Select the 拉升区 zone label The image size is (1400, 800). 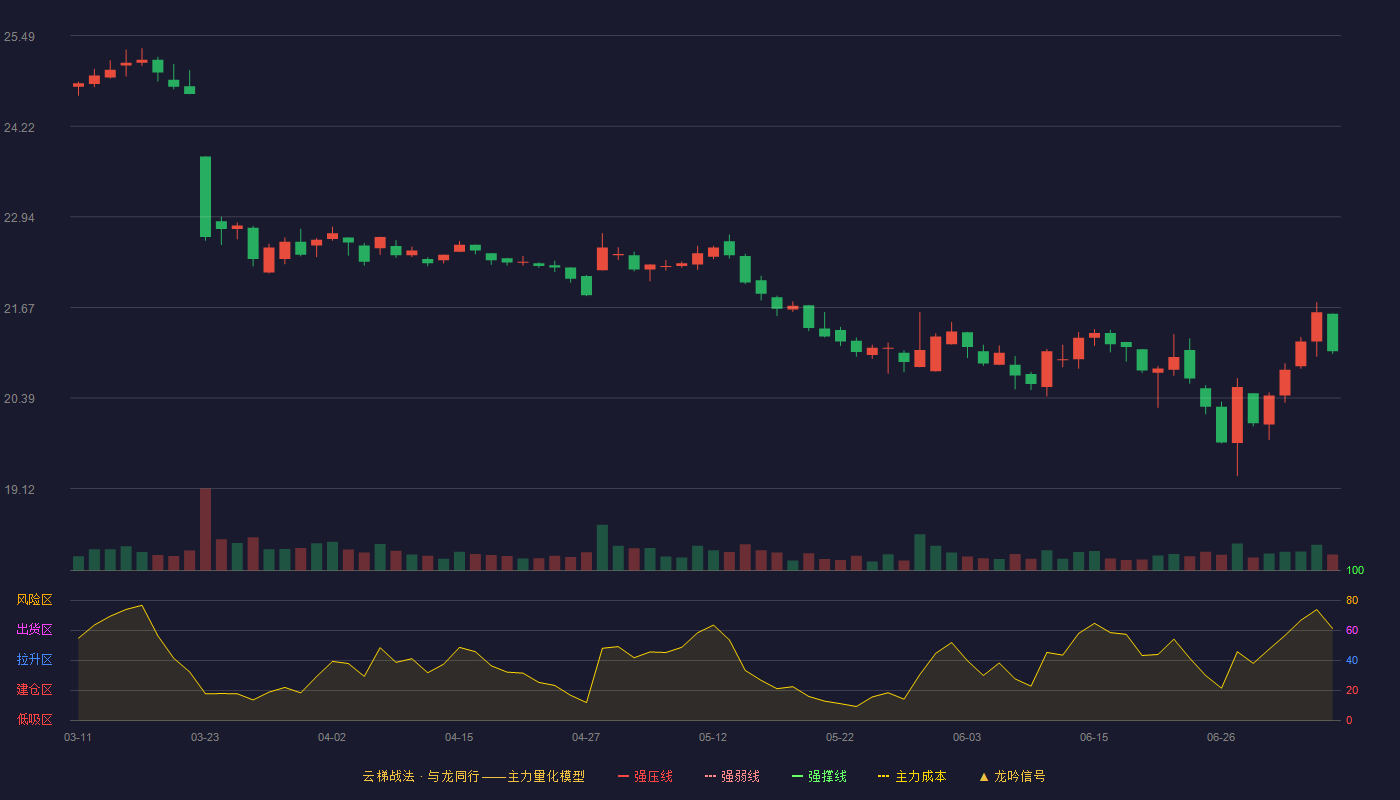point(34,660)
